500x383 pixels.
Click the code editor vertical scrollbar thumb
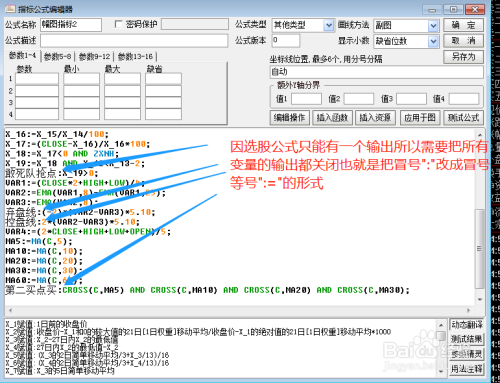tap(479, 248)
